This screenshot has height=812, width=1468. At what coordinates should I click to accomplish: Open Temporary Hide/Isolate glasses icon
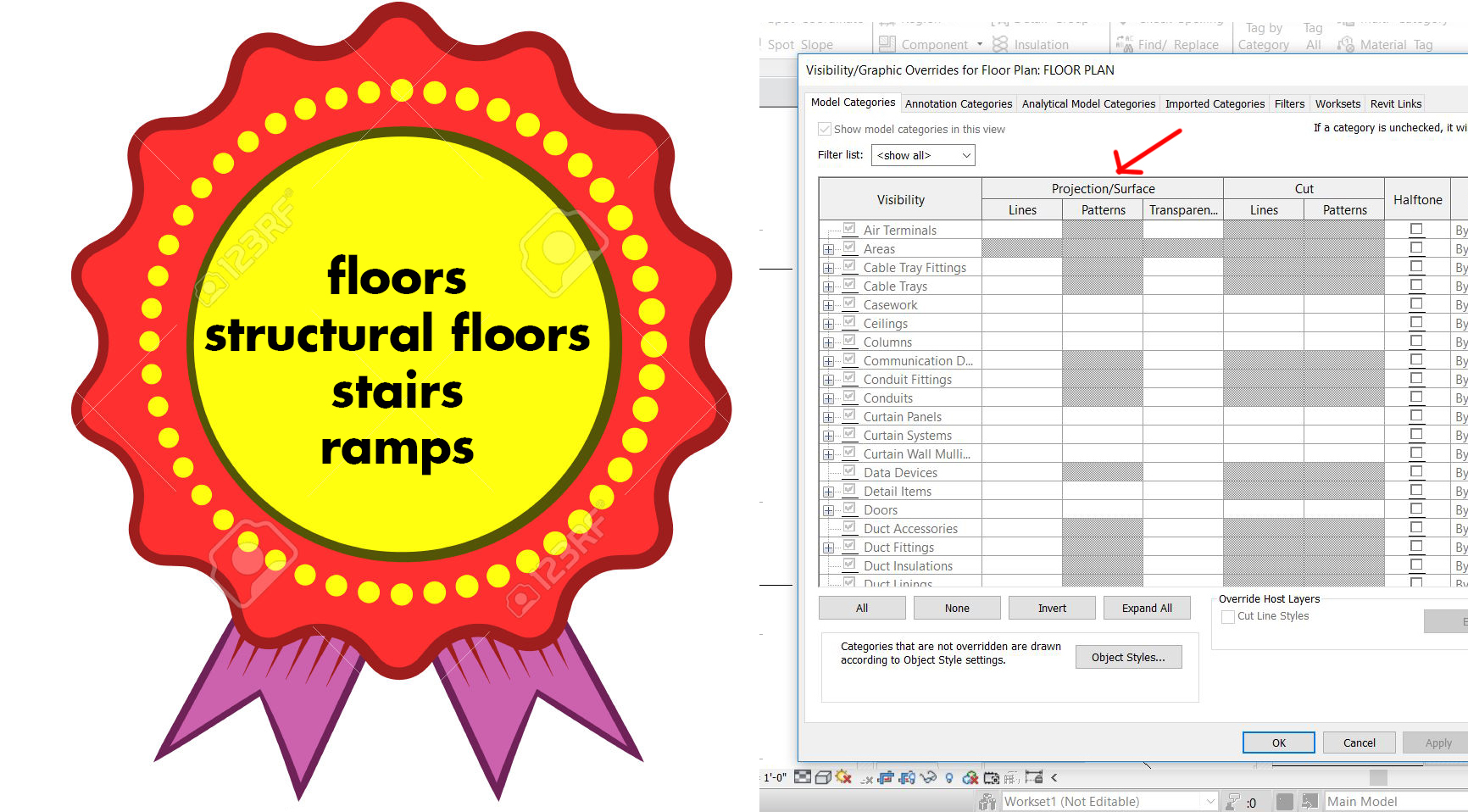[928, 777]
